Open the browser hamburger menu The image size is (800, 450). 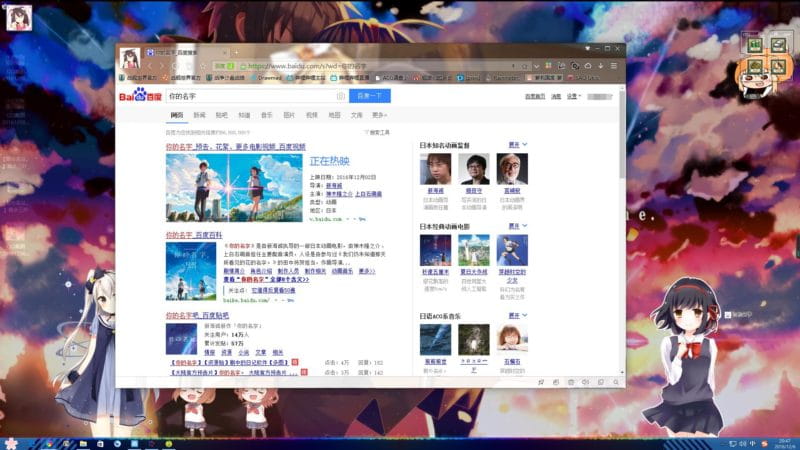(614, 66)
